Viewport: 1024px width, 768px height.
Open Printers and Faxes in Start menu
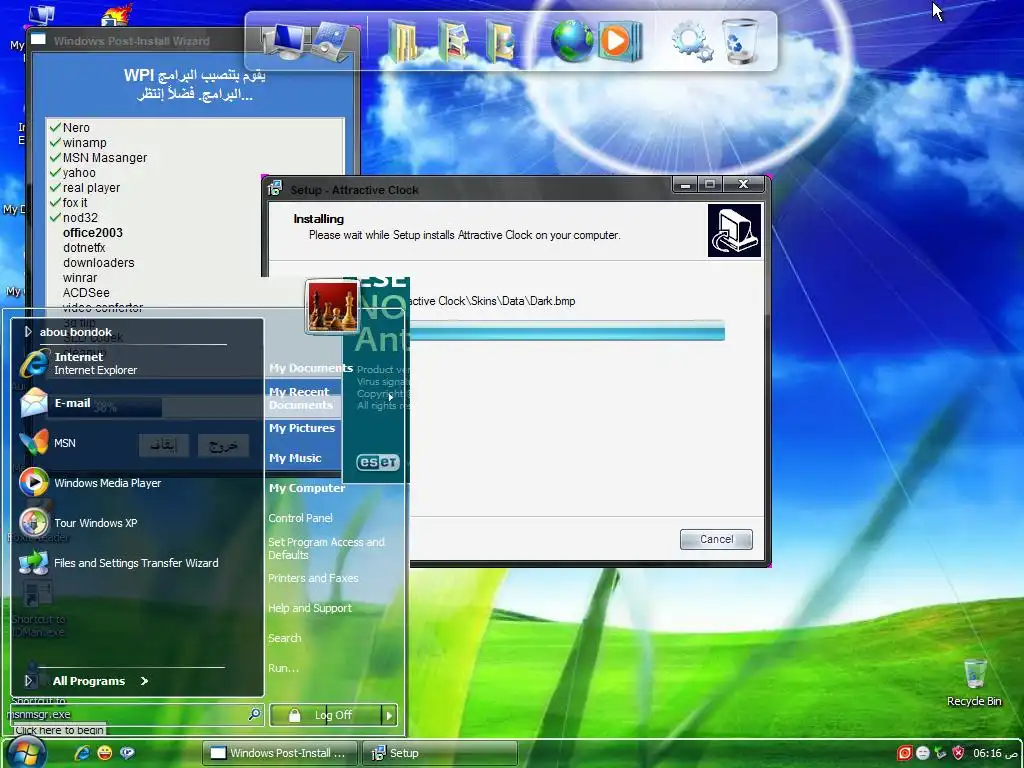313,578
